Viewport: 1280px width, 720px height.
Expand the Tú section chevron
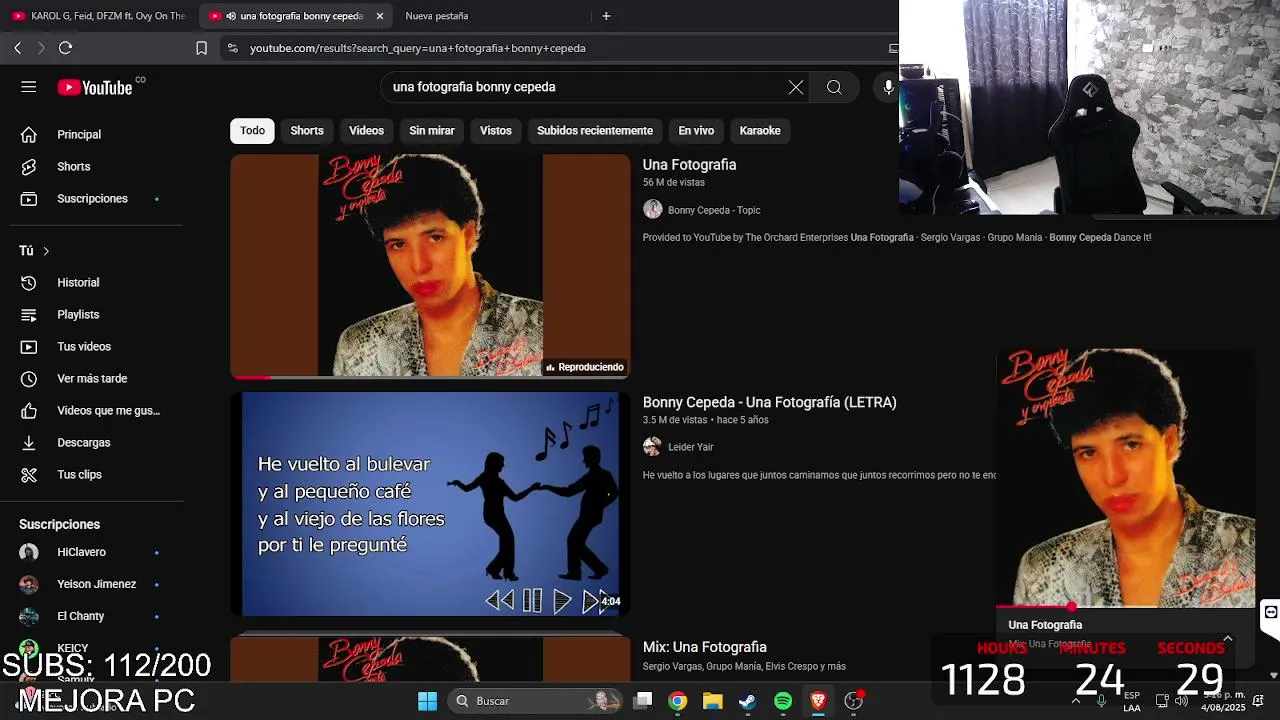click(x=45, y=251)
